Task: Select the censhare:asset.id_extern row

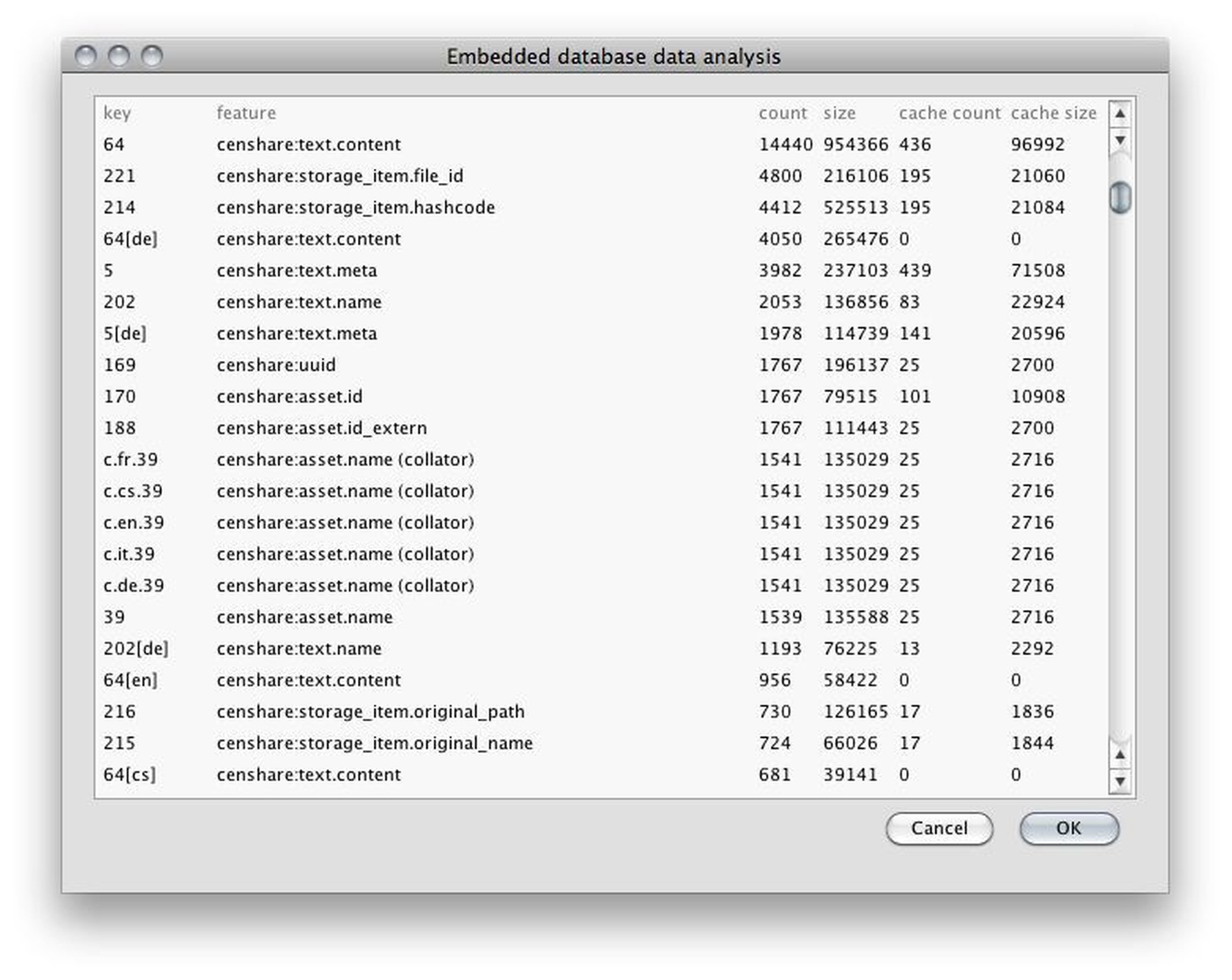Action: 421,427
